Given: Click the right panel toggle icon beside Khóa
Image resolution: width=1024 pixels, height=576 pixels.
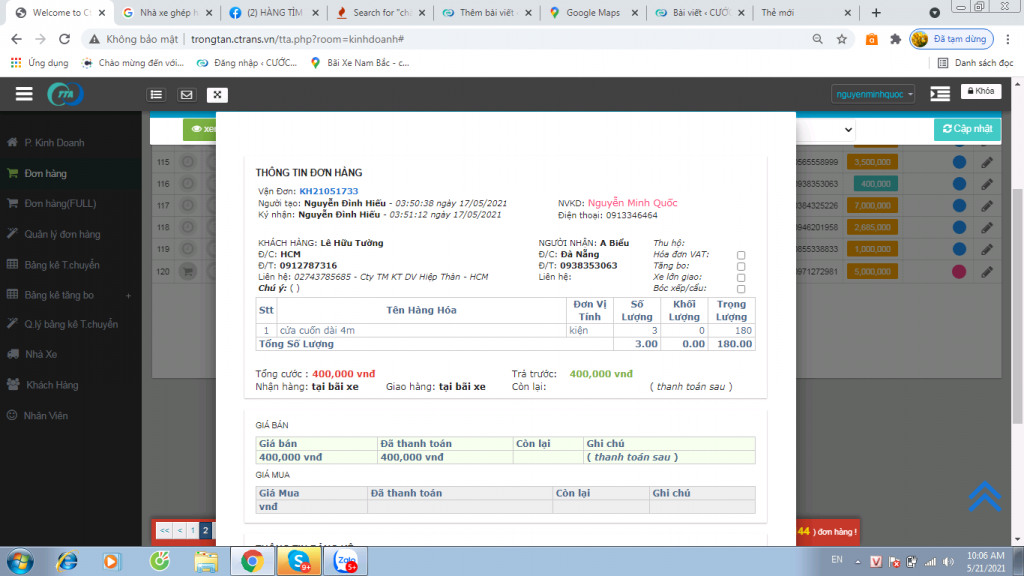Looking at the screenshot, I should pyautogui.click(x=939, y=94).
